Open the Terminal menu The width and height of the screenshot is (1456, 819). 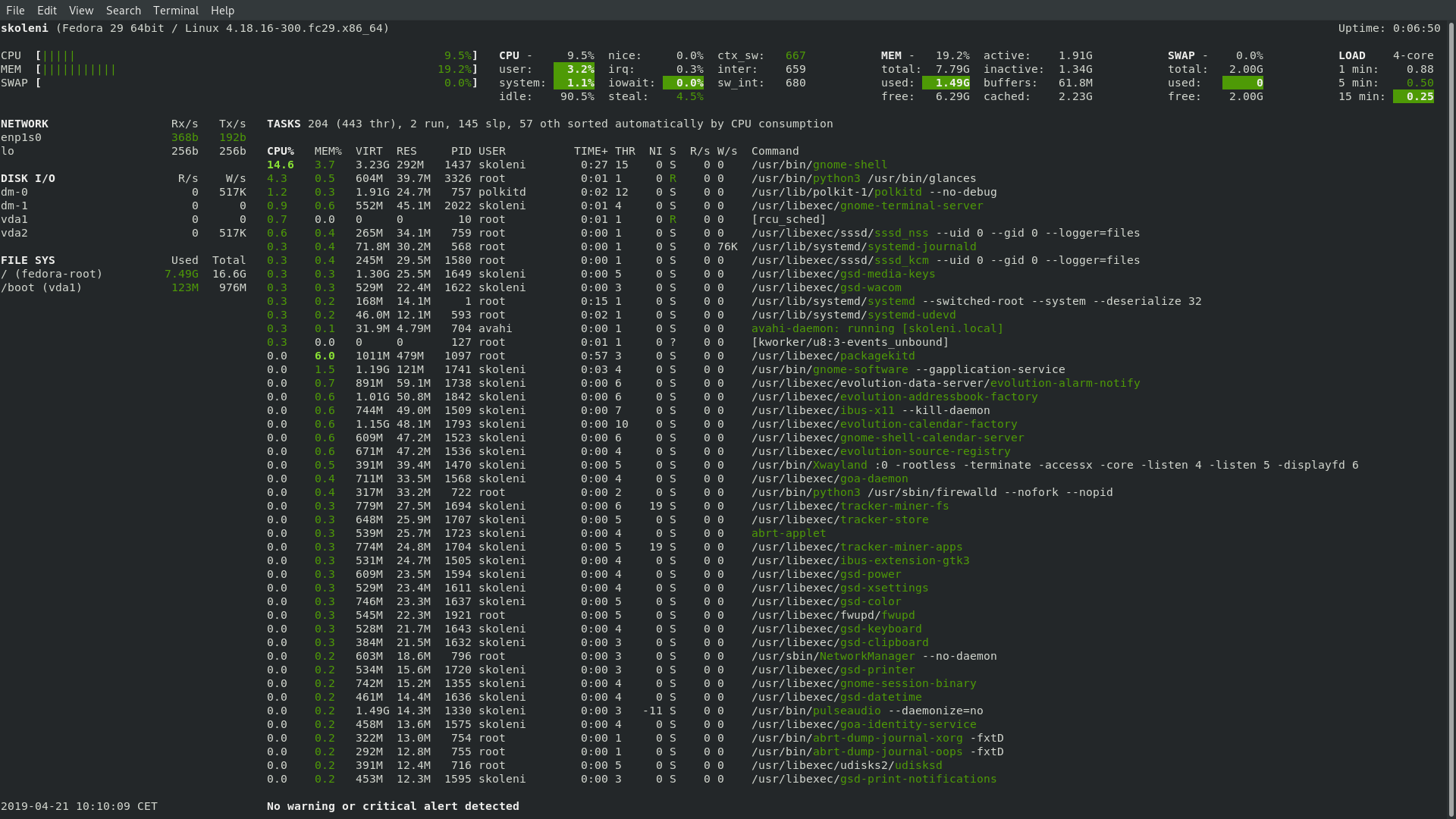click(x=175, y=11)
